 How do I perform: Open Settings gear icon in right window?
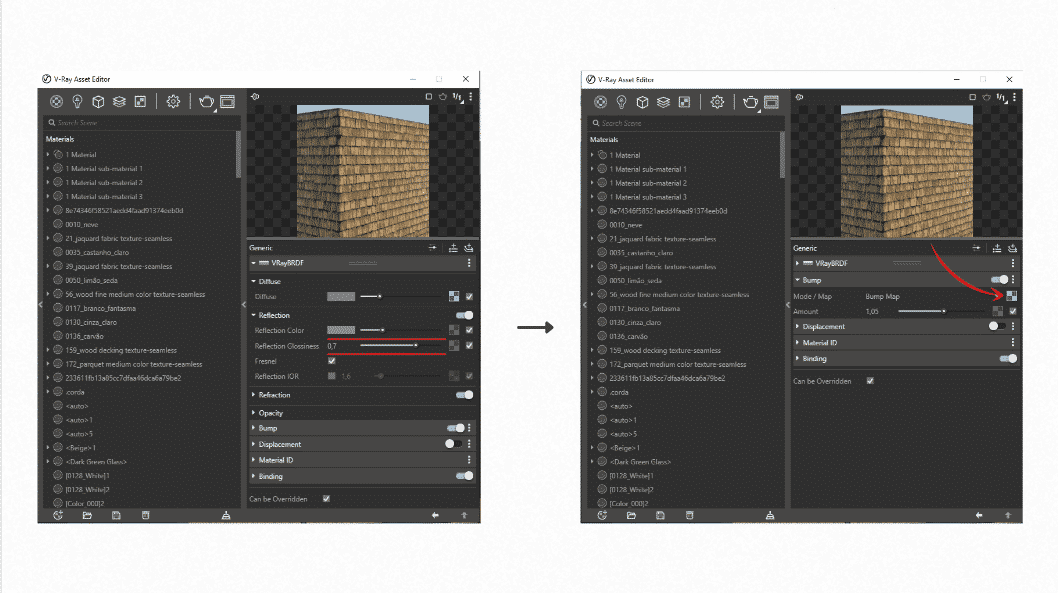pos(717,102)
